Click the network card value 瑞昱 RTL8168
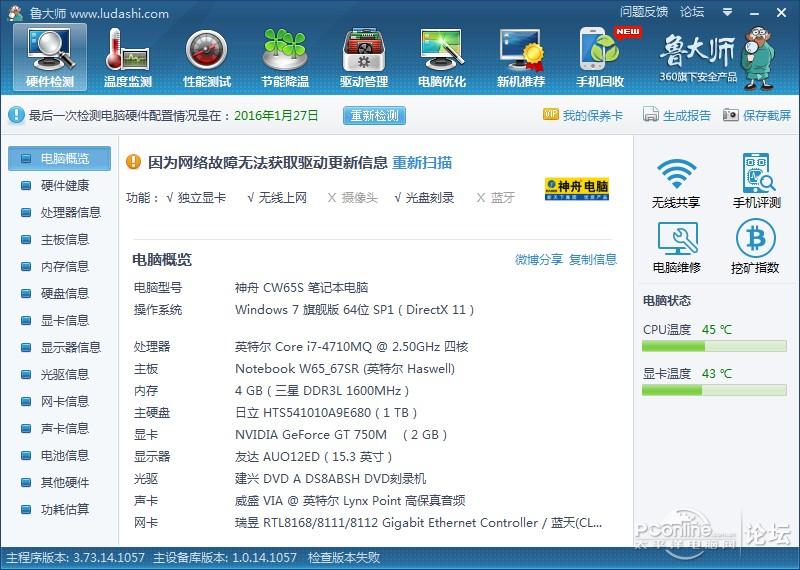The height and width of the screenshot is (570, 800). click(x=418, y=523)
